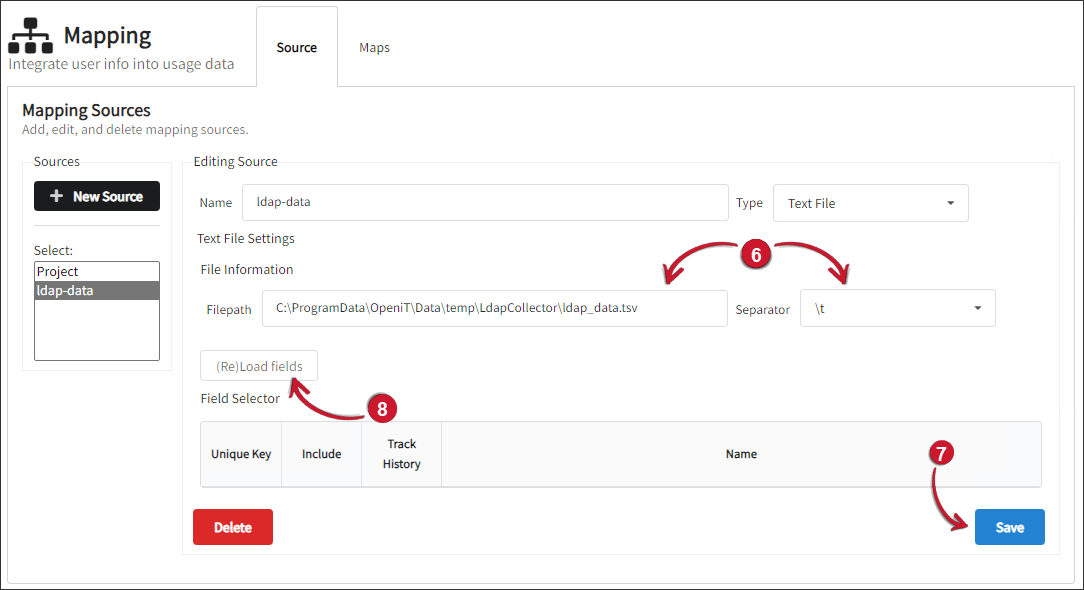1084x590 pixels.
Task: Click the Unique Key column header
Action: click(x=240, y=454)
